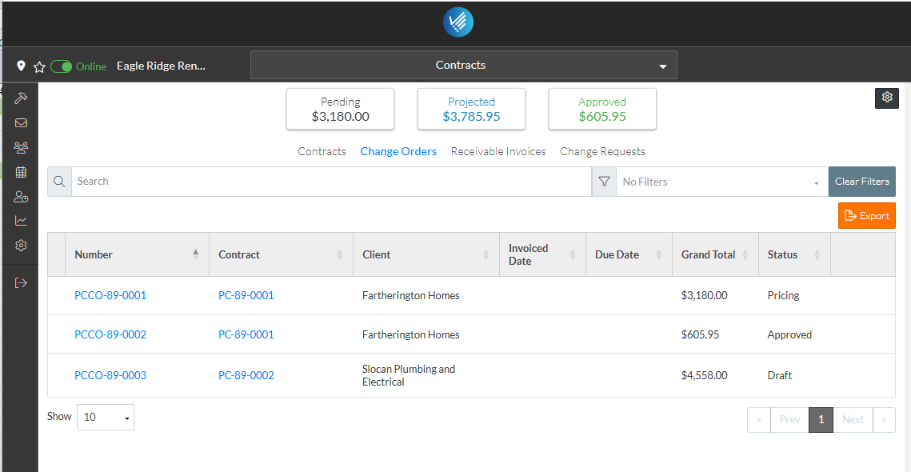Open the people group icon in sidebar
The image size is (911, 472).
pos(20,148)
